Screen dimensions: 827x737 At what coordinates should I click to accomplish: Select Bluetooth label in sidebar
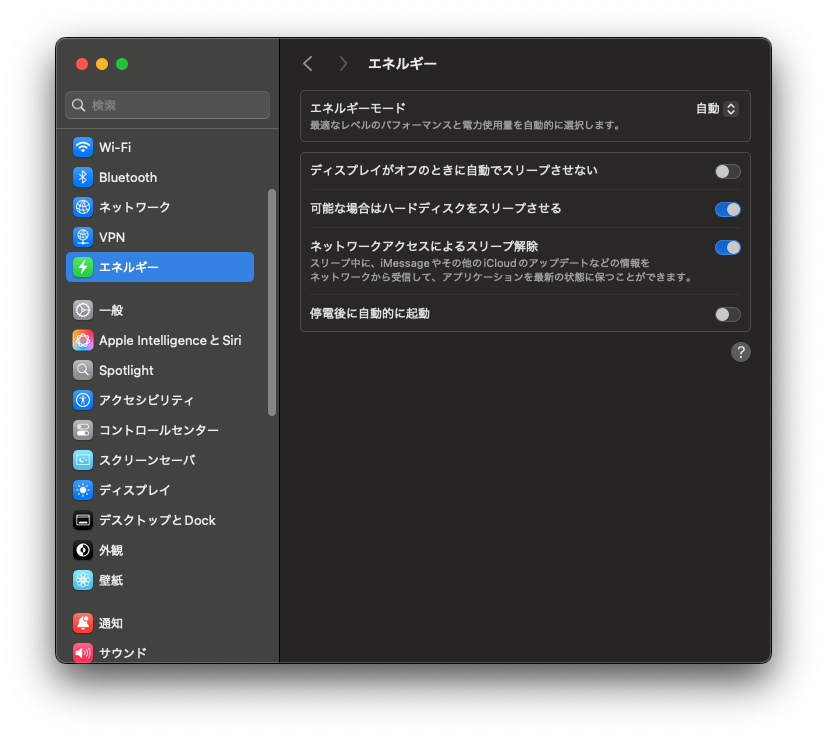pyautogui.click(x=128, y=177)
